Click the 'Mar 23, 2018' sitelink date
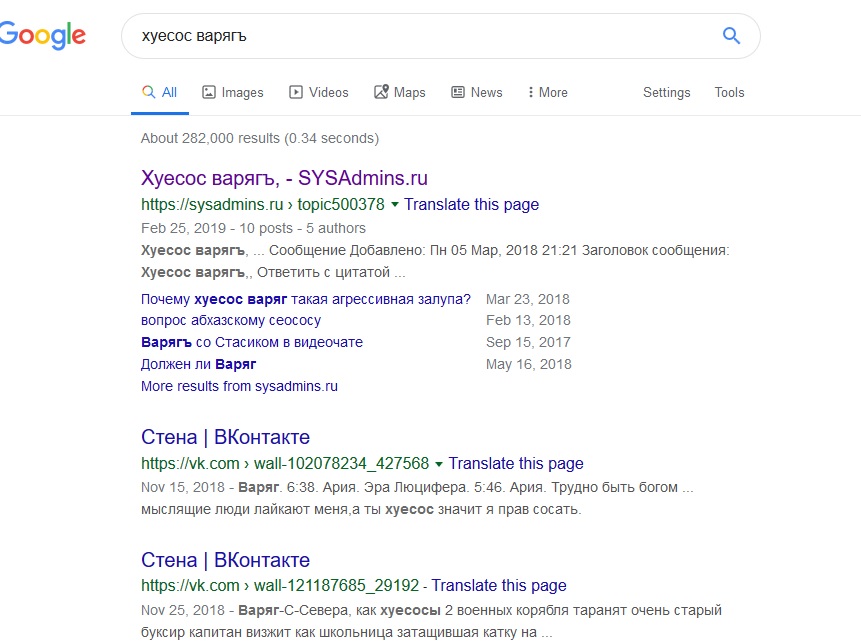This screenshot has width=861, height=644. click(528, 299)
